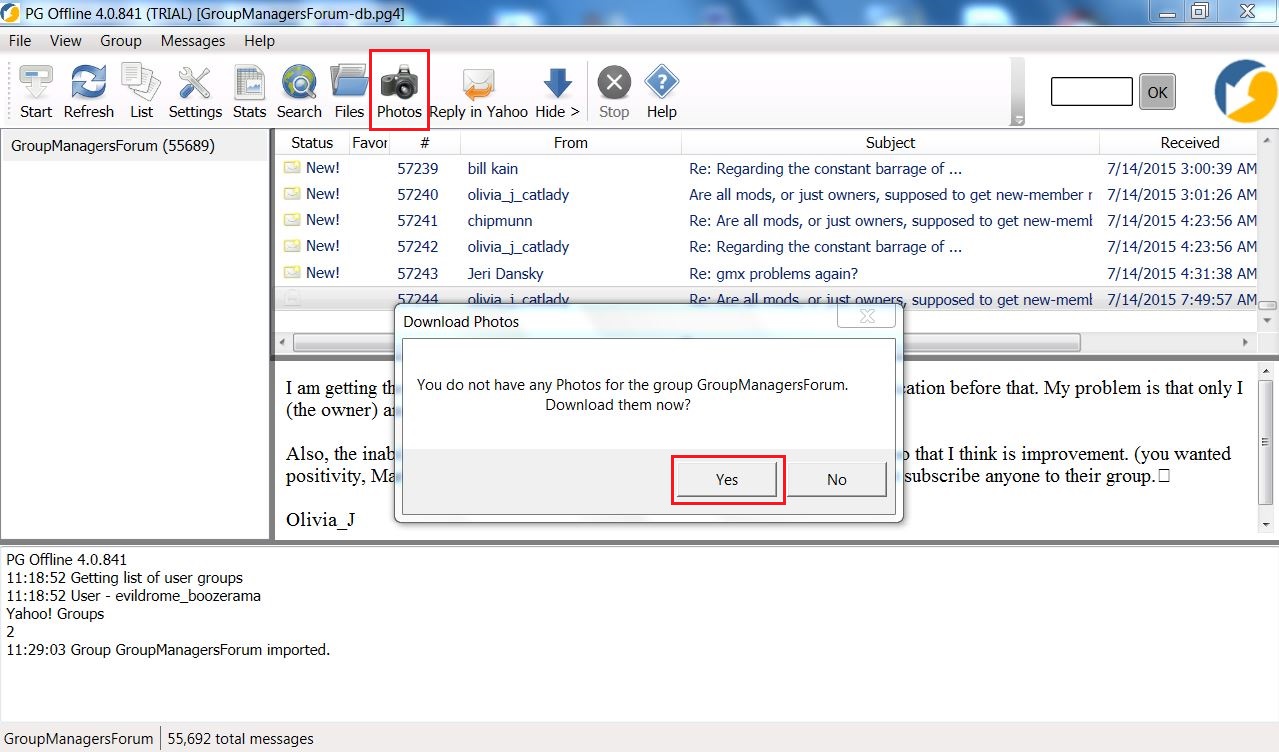This screenshot has height=752, width=1279.
Task: Click the PG Offline logo icon
Action: pos(1246,91)
